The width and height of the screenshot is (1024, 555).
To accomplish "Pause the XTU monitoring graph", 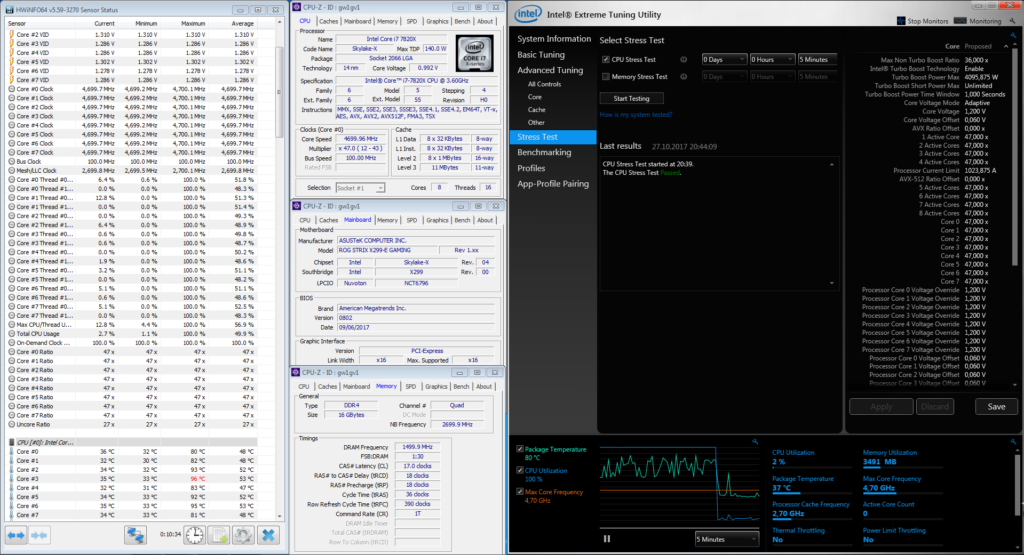I will coord(607,539).
